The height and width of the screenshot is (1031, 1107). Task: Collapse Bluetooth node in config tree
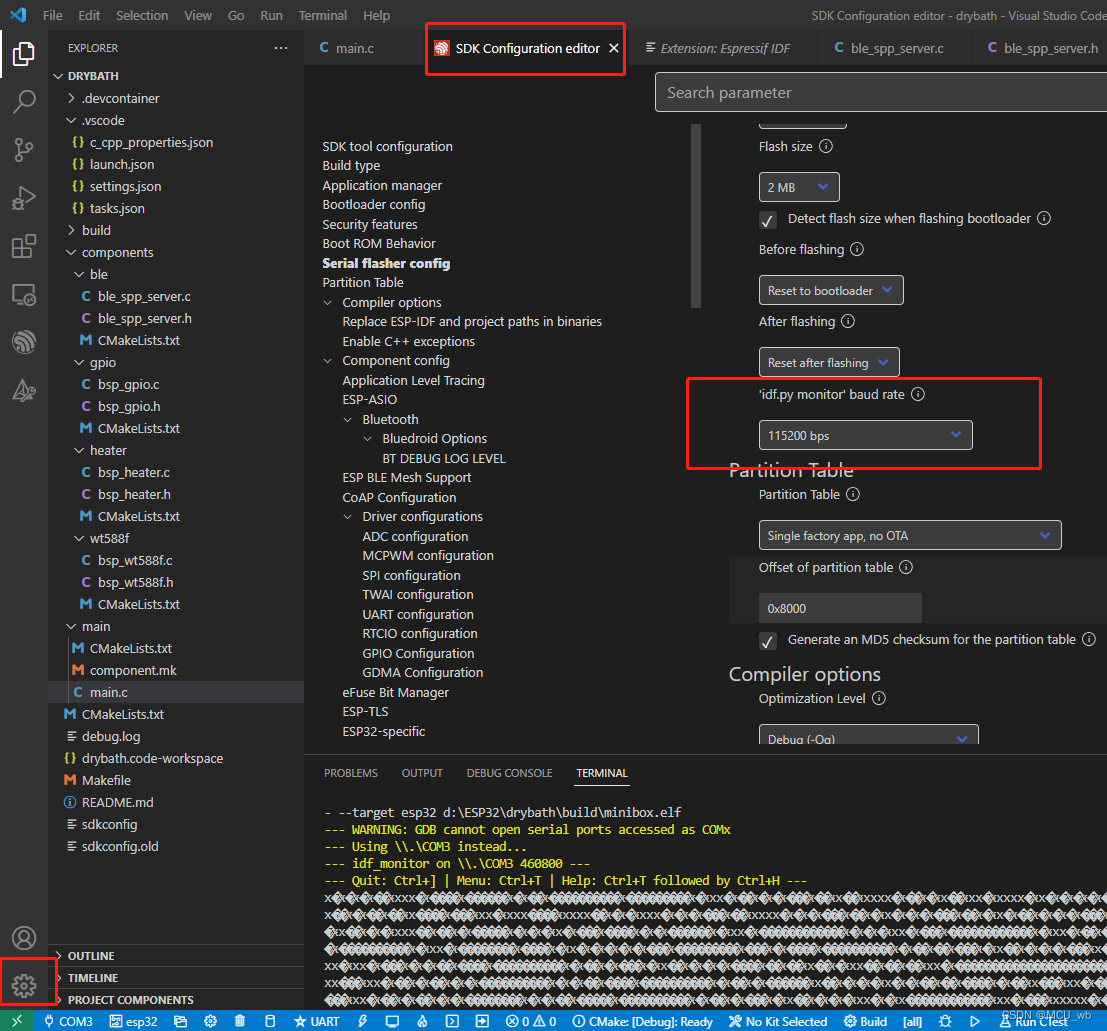pos(347,419)
